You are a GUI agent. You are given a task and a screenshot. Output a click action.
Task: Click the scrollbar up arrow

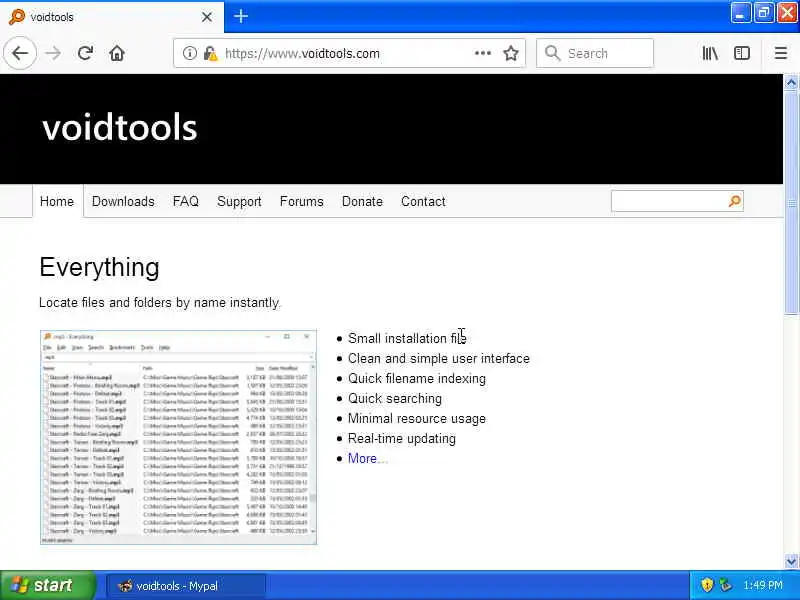point(791,82)
